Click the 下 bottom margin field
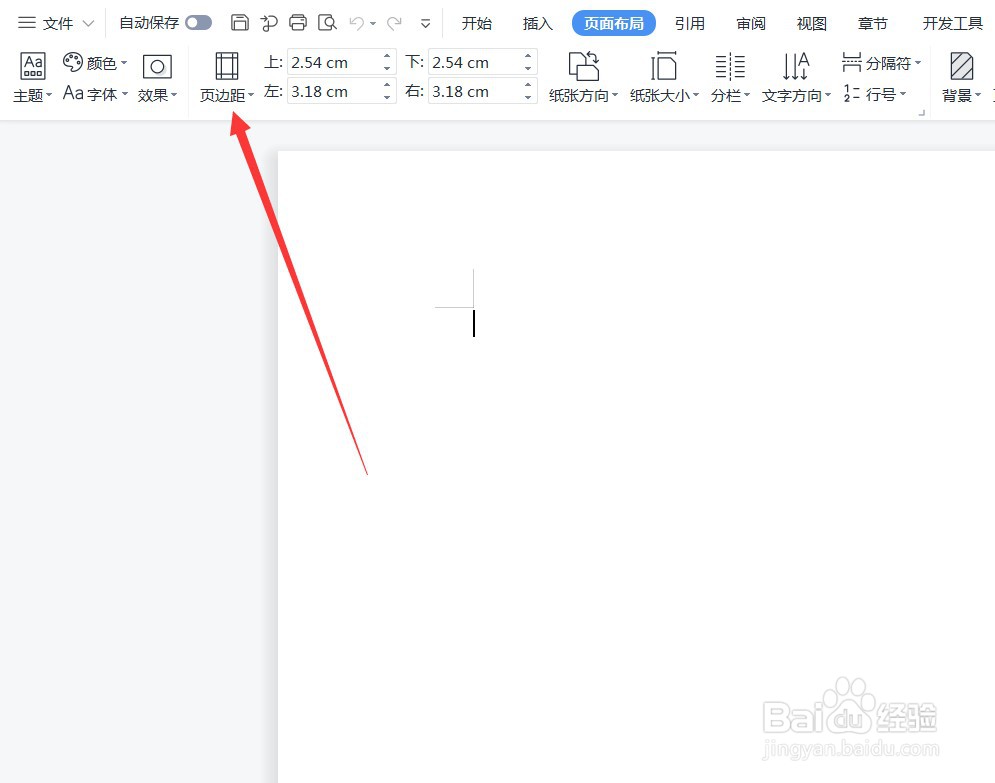 [474, 62]
